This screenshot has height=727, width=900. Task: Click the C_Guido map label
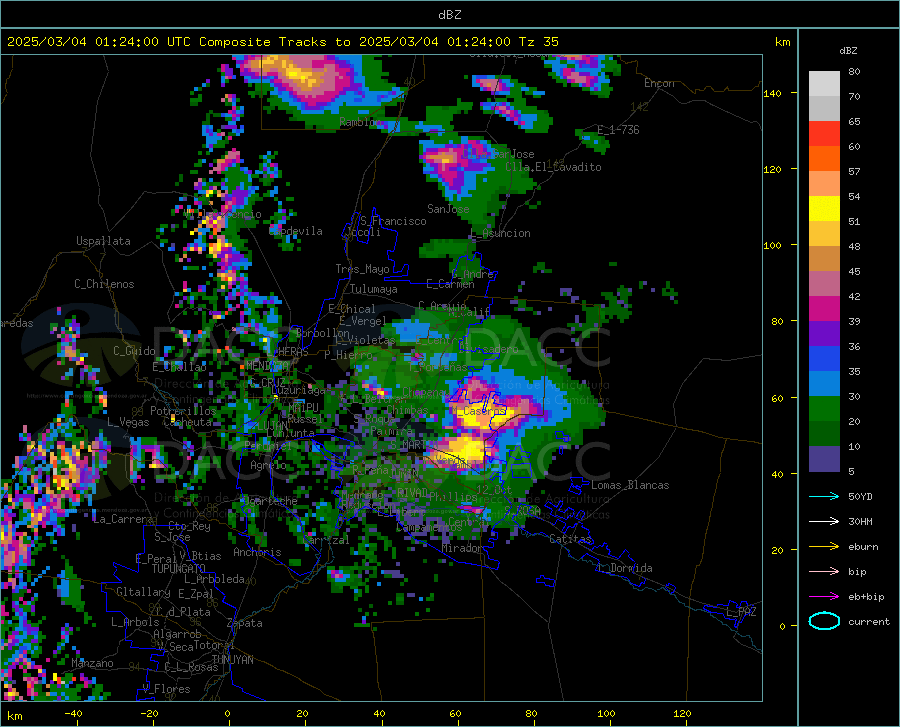click(134, 351)
